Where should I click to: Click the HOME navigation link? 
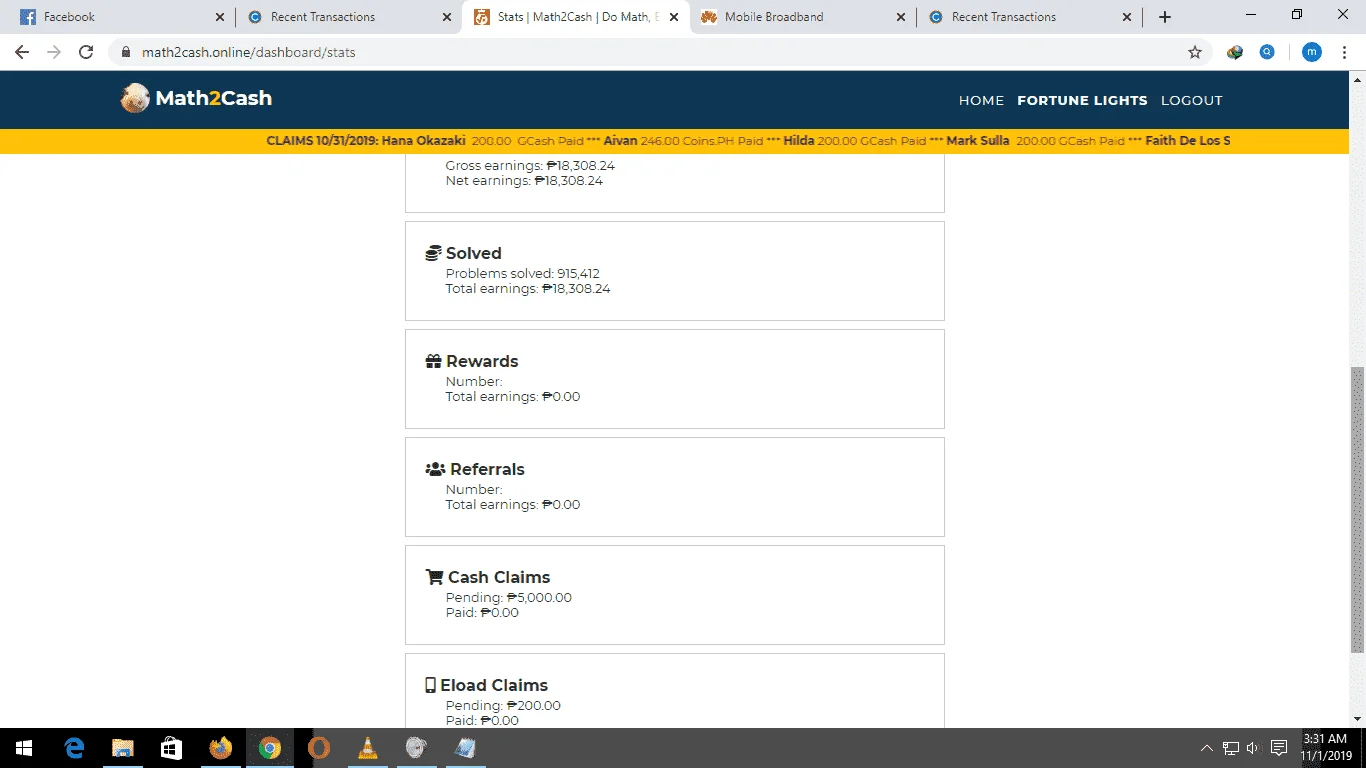(981, 100)
